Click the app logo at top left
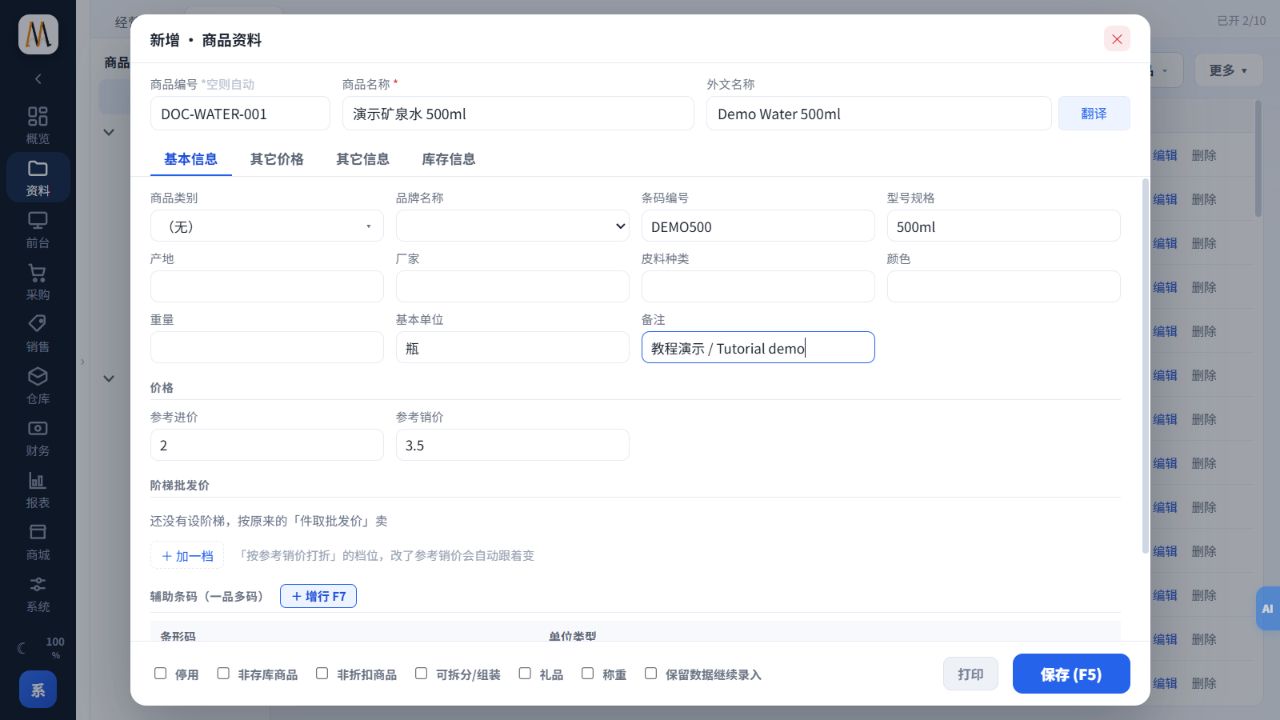 38,34
